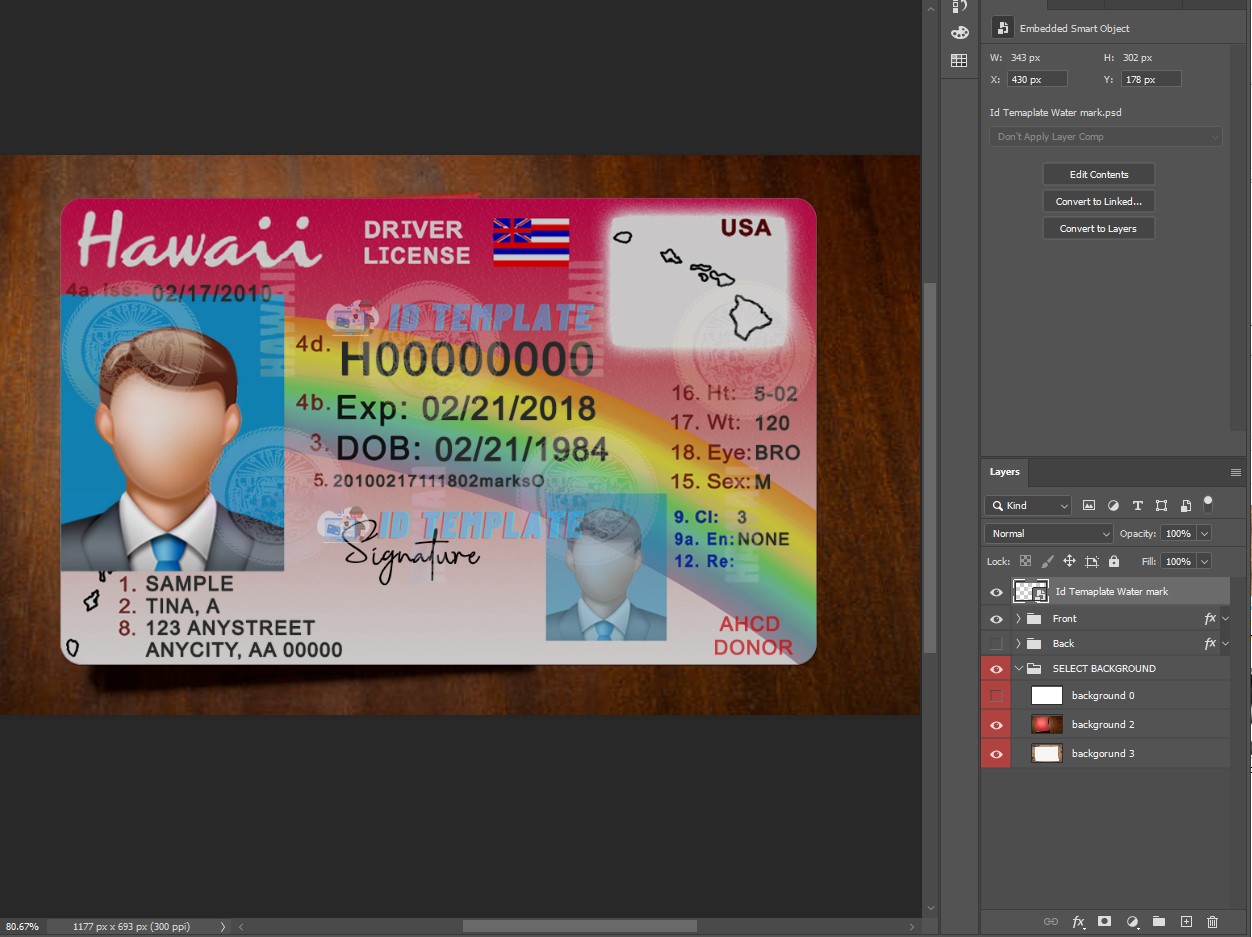Image resolution: width=1252 pixels, height=937 pixels.
Task: Expand Back group effects chevron
Action: click(x=1225, y=644)
